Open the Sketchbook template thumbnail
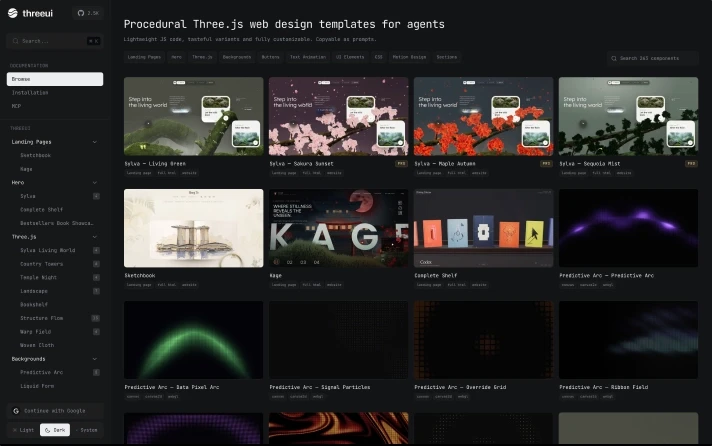The width and height of the screenshot is (712, 446). [193, 228]
